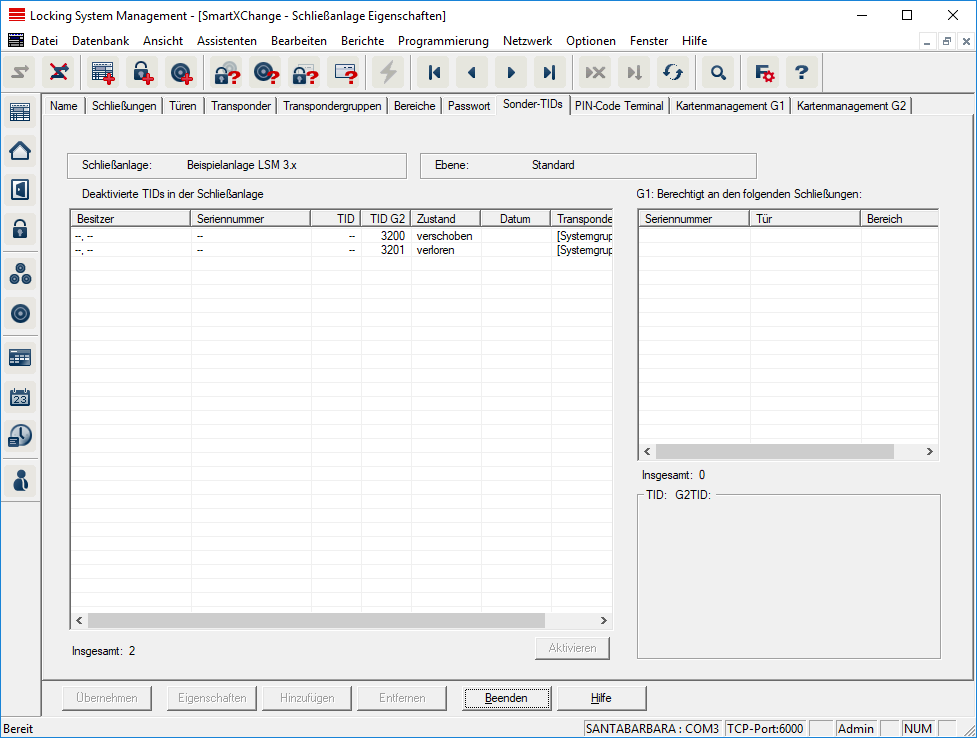Open the Programmierung menu

pos(443,41)
